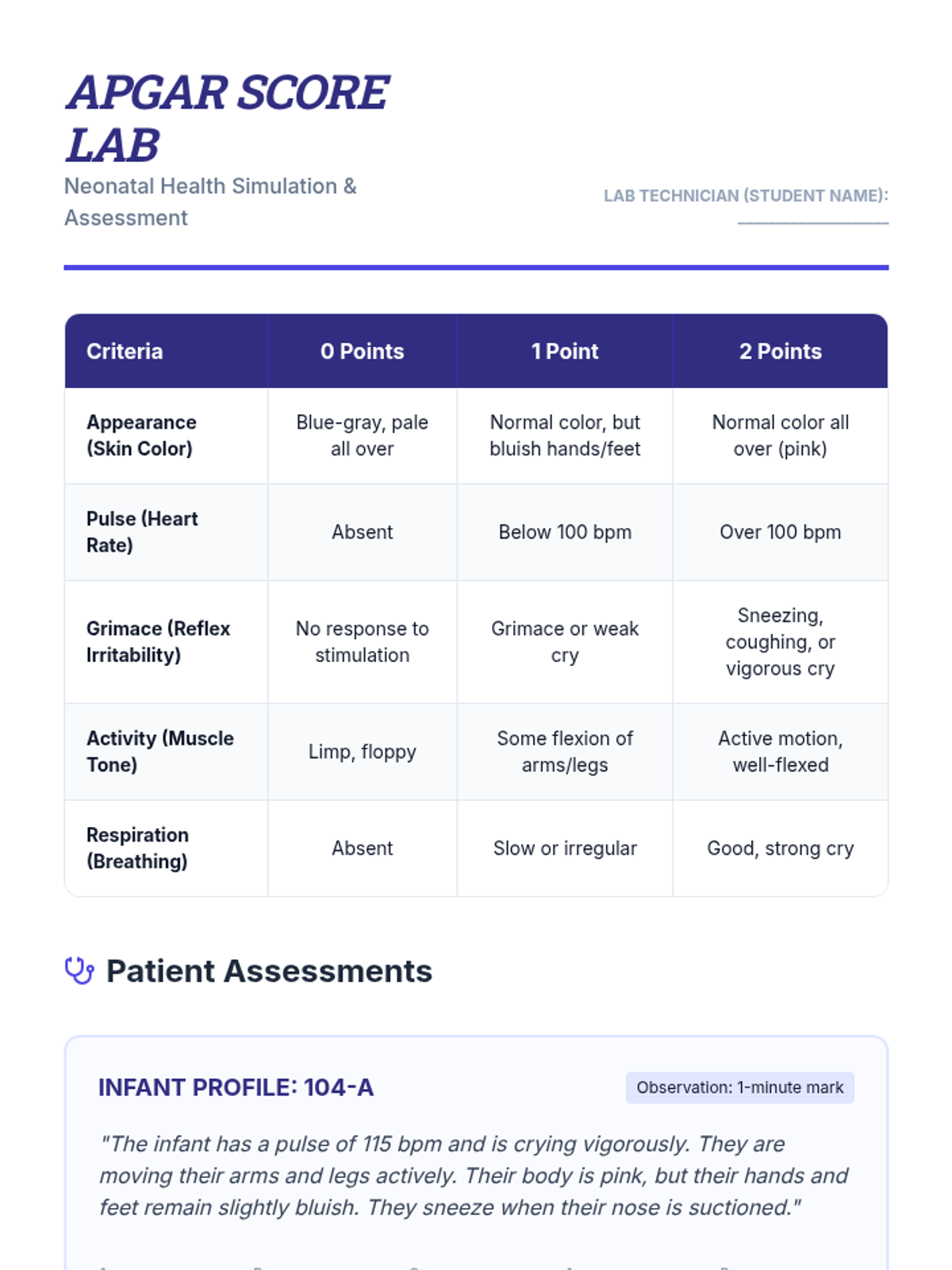Viewport: 952px width, 1270px height.
Task: Click the 'Blue-gray, pale all over' cell
Action: (362, 436)
